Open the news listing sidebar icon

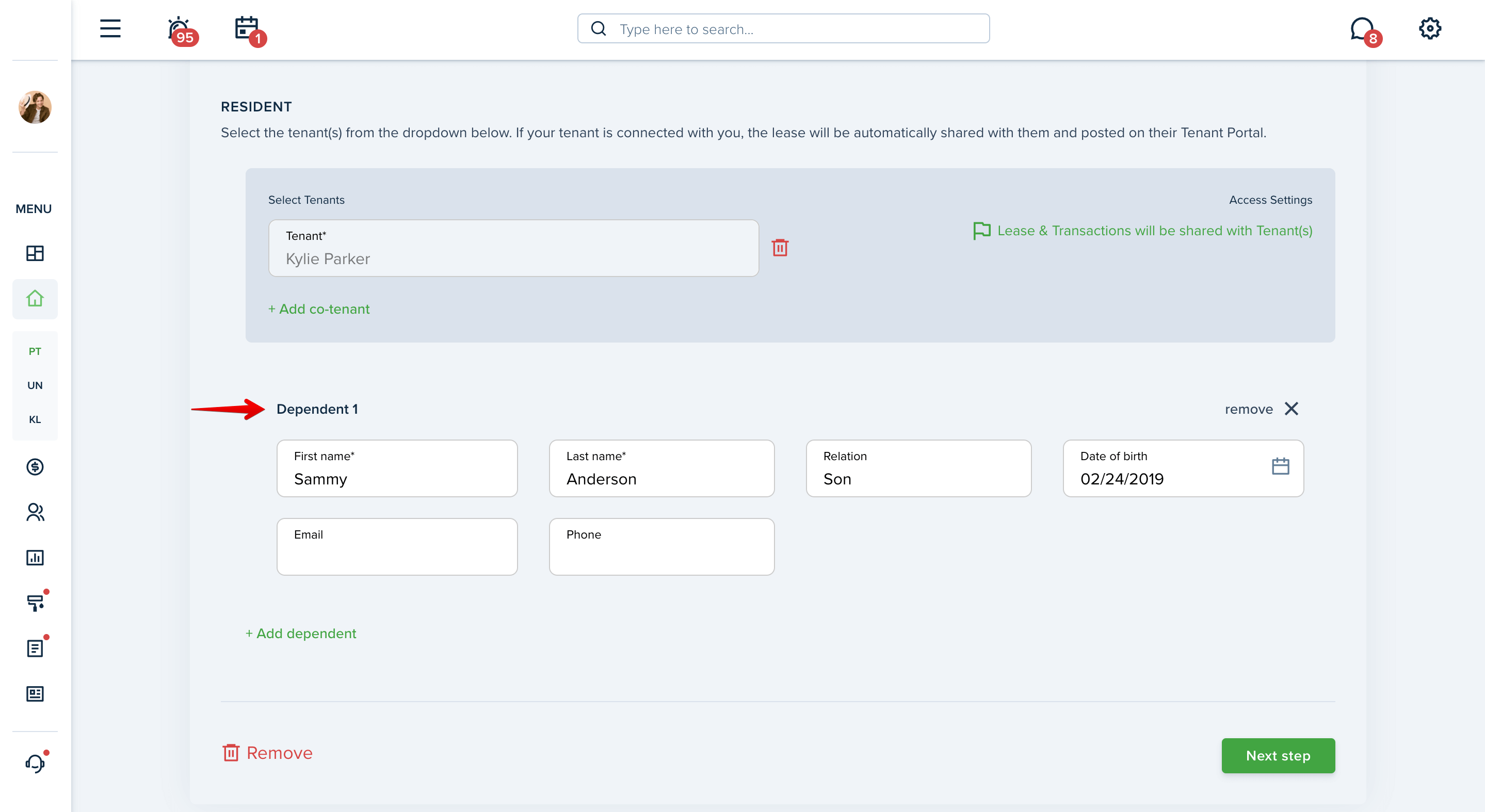pyautogui.click(x=35, y=693)
